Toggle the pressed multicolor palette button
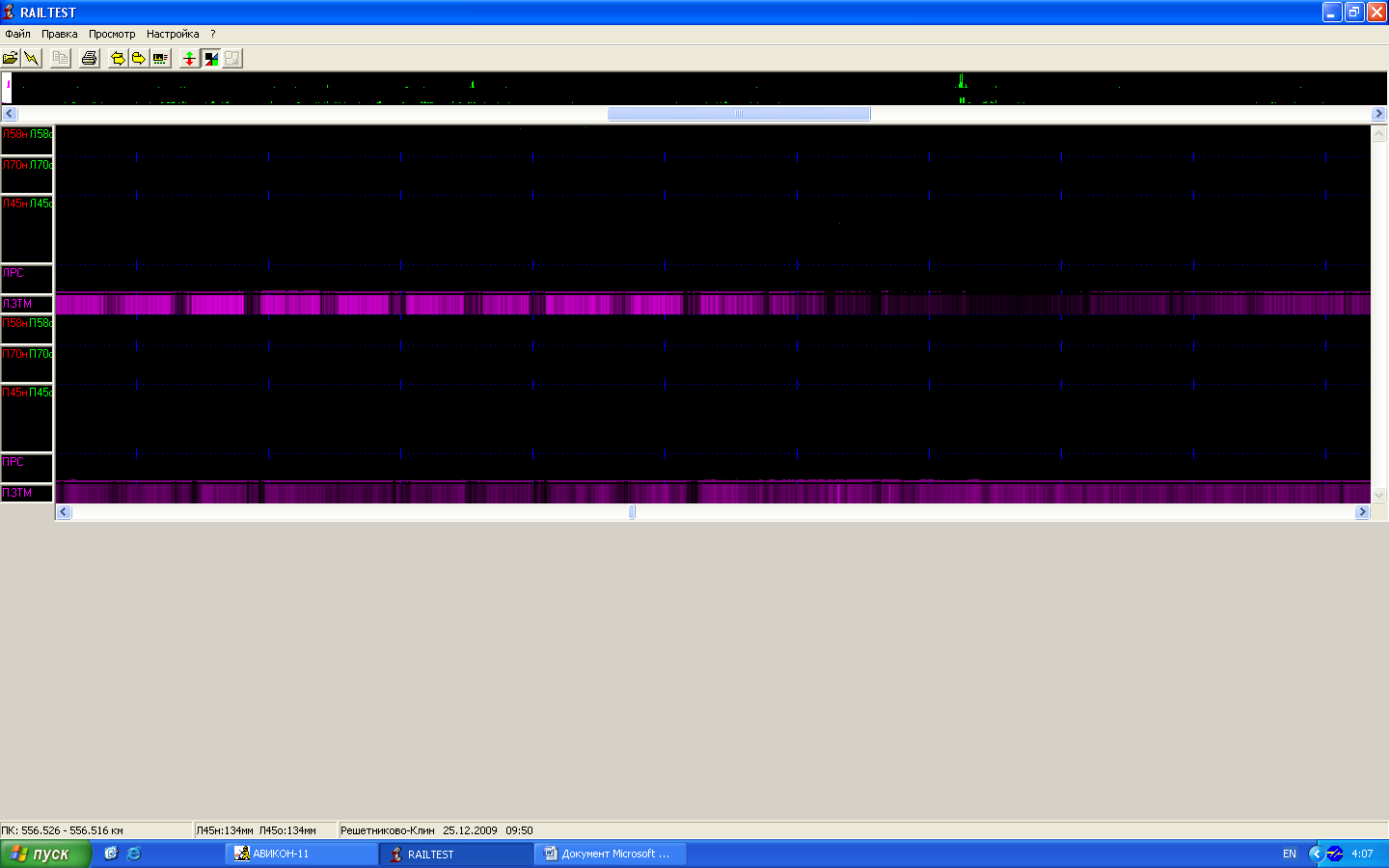This screenshot has width=1389, height=868. click(211, 59)
